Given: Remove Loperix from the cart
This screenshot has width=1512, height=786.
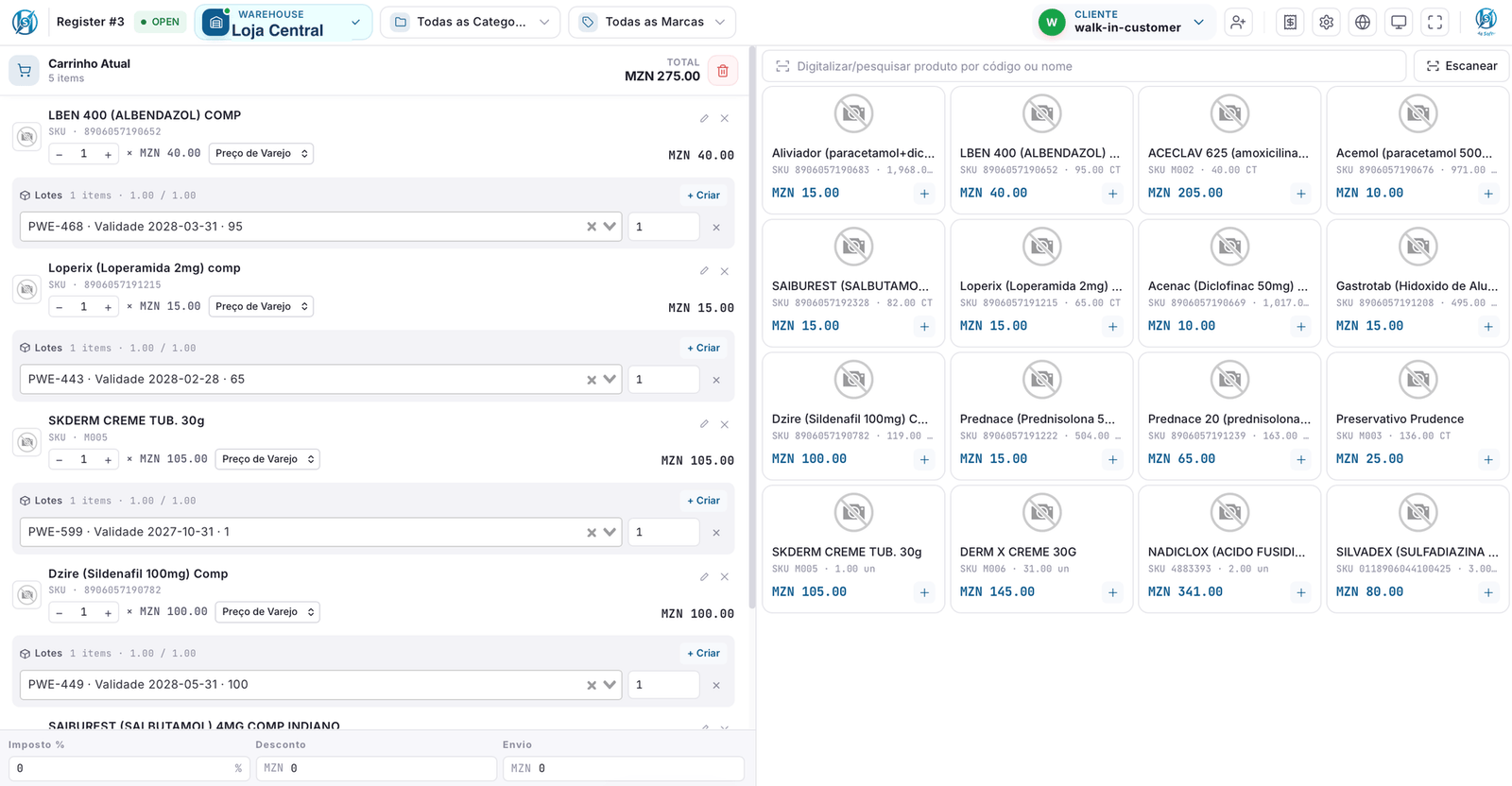Looking at the screenshot, I should pyautogui.click(x=725, y=271).
